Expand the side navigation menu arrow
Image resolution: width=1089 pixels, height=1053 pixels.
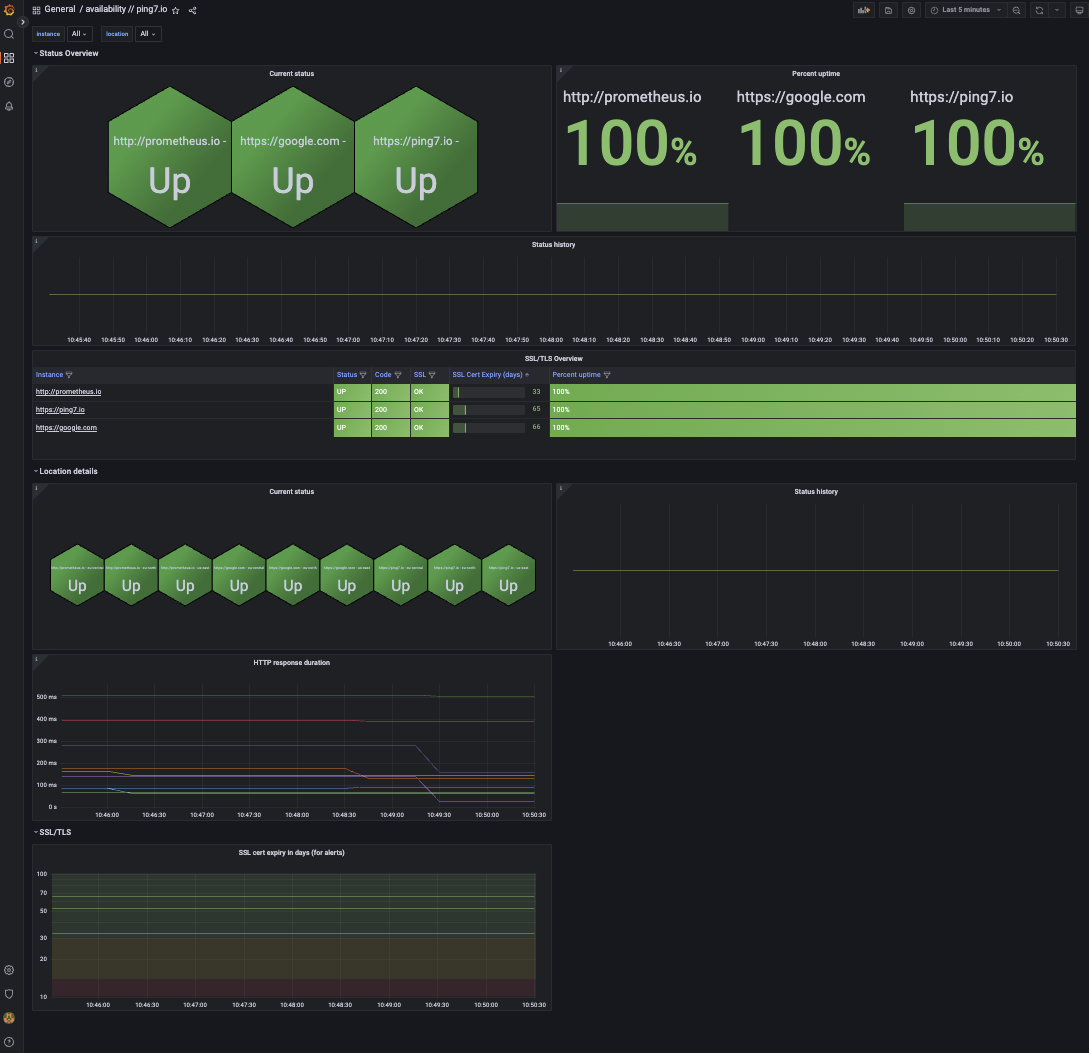pos(22,22)
